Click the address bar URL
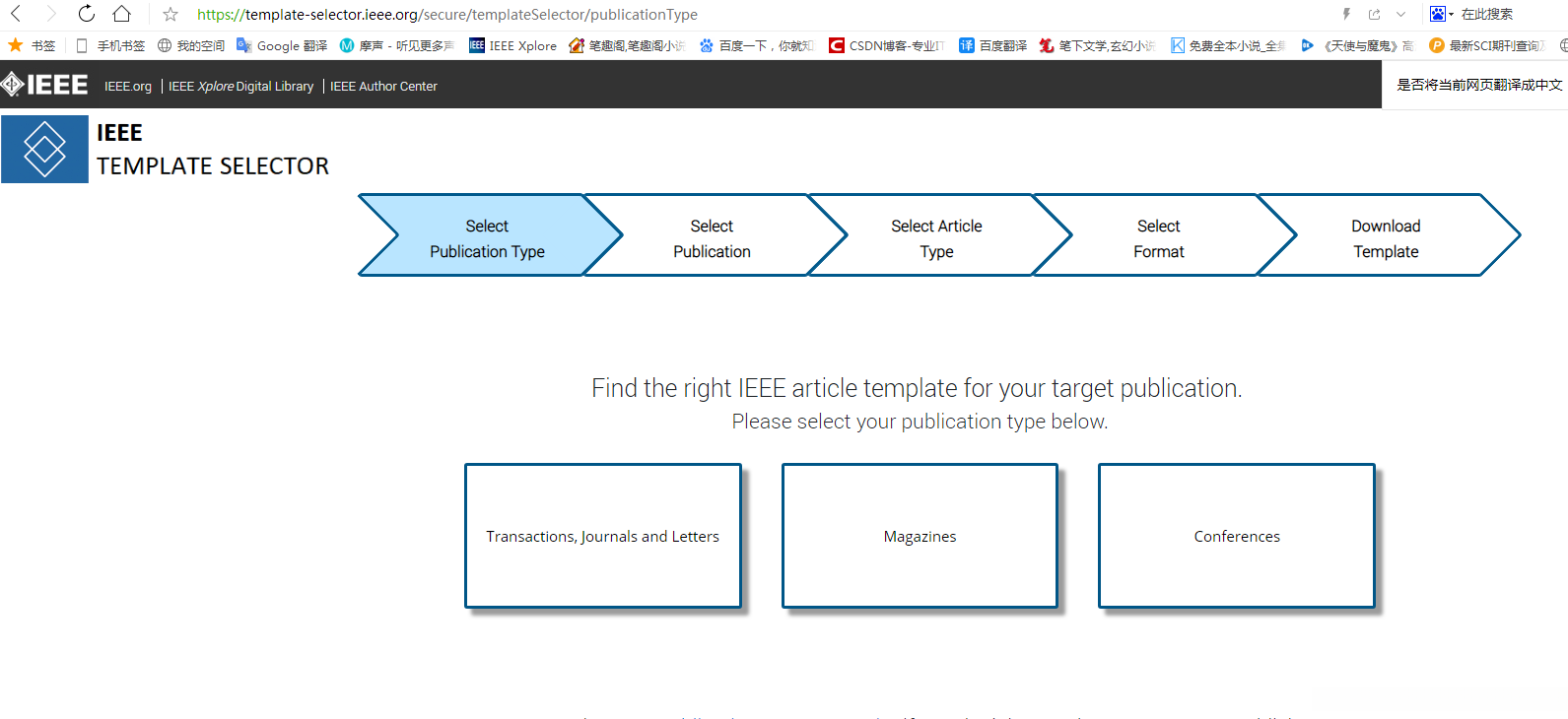 447,14
